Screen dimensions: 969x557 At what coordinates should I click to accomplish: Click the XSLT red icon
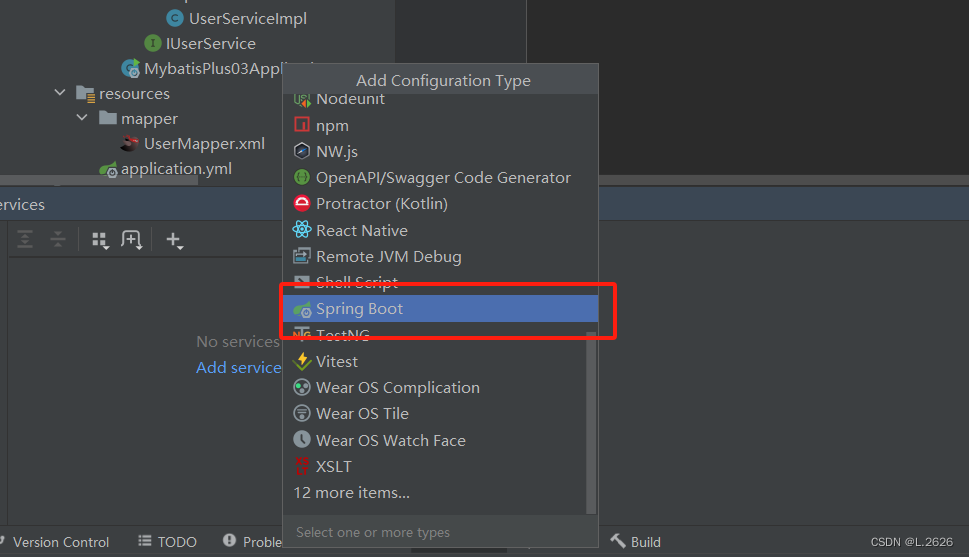click(x=302, y=466)
